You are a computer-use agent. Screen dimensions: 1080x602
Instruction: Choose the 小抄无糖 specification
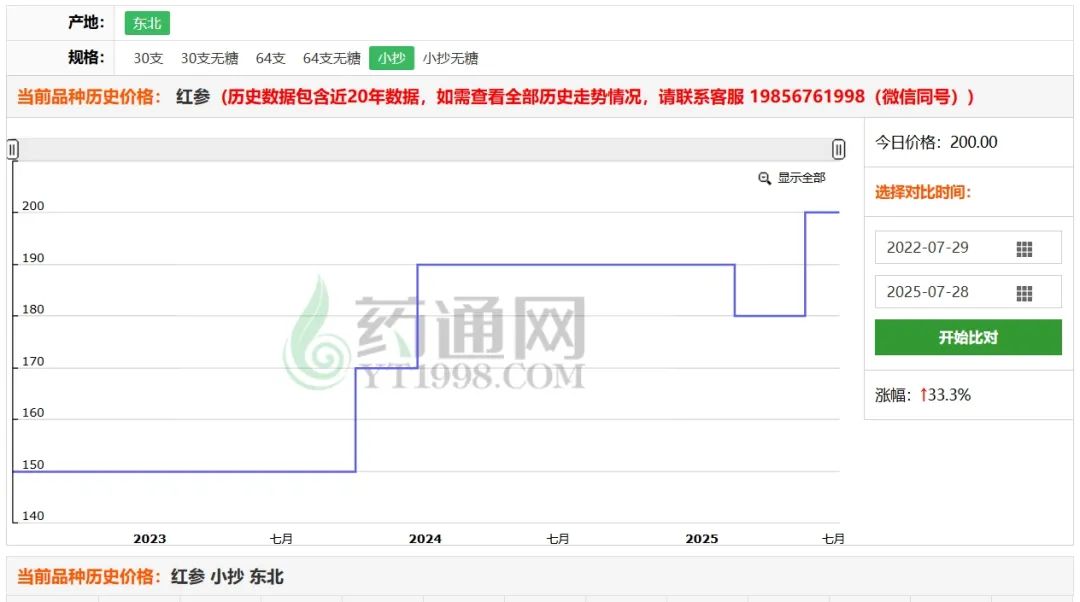click(x=450, y=58)
